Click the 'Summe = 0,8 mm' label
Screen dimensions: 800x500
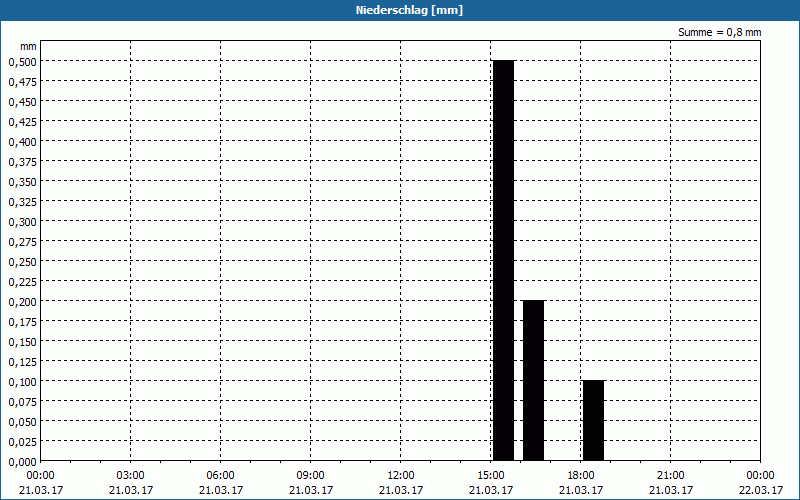click(719, 32)
